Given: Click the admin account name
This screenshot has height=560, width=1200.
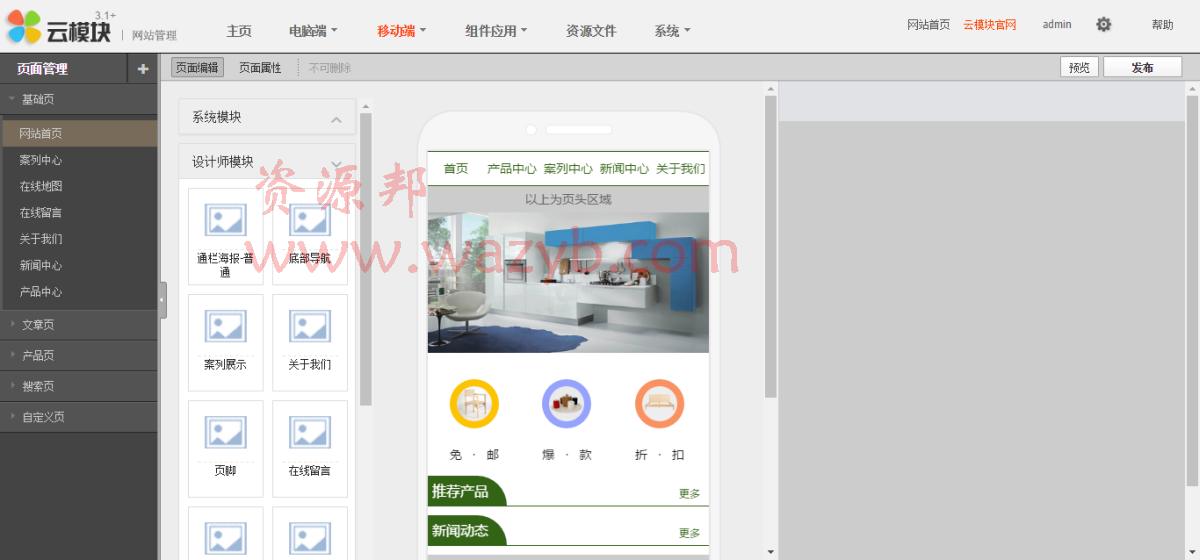Looking at the screenshot, I should coord(1057,25).
